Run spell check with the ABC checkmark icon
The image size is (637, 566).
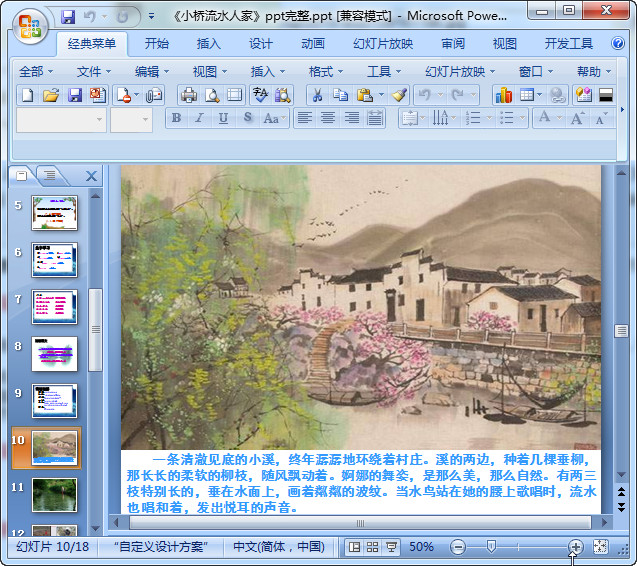[x=260, y=95]
